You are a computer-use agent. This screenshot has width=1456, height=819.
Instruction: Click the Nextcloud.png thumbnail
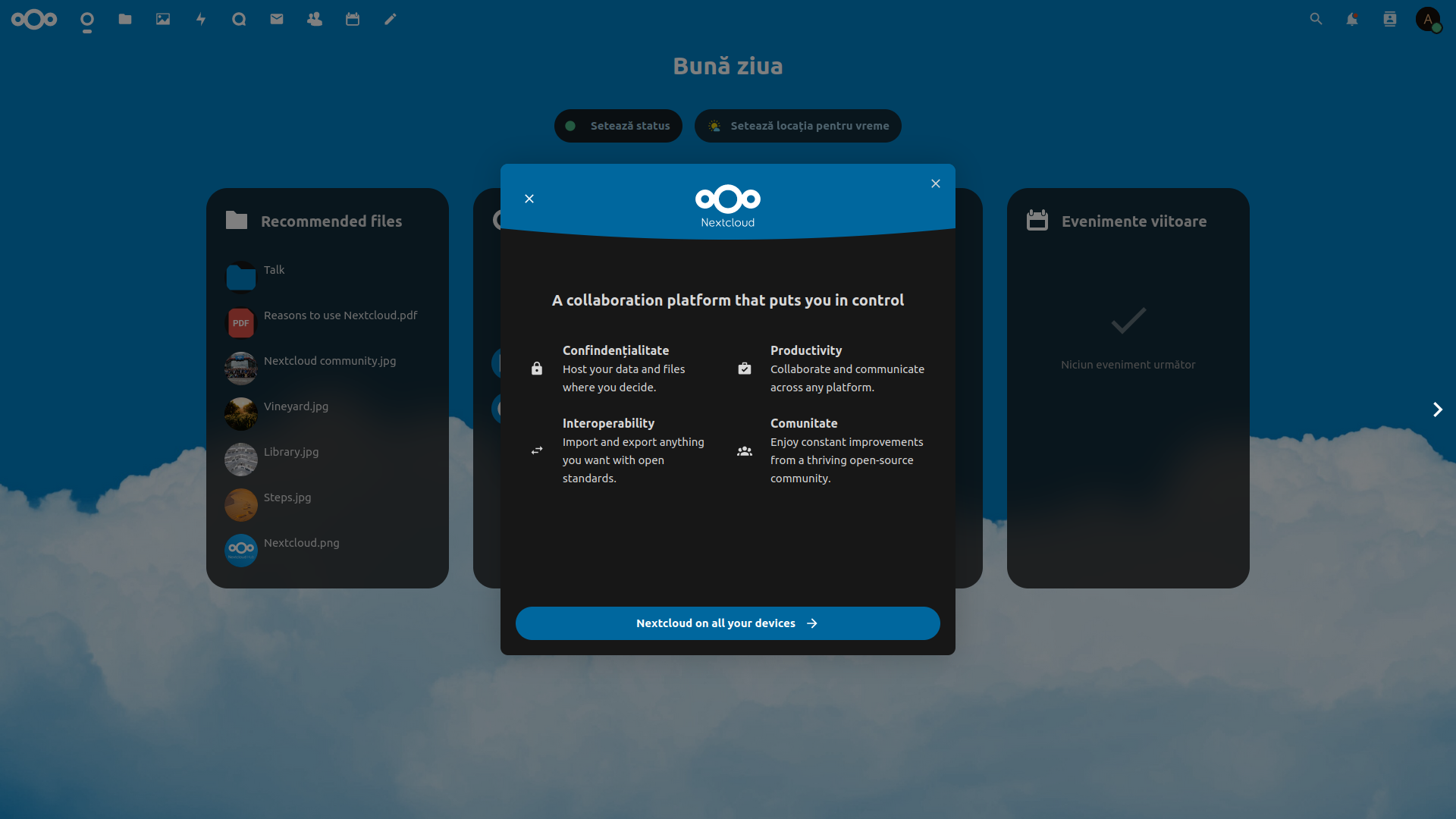point(241,551)
